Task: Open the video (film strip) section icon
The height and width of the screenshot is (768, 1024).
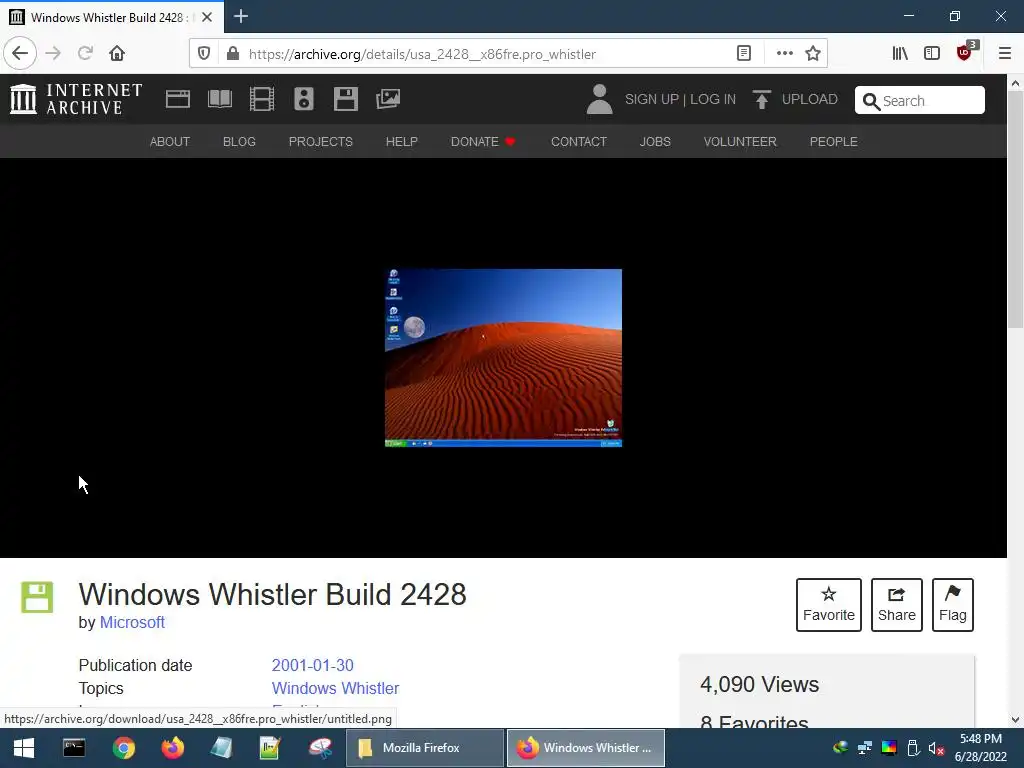Action: coord(262,99)
